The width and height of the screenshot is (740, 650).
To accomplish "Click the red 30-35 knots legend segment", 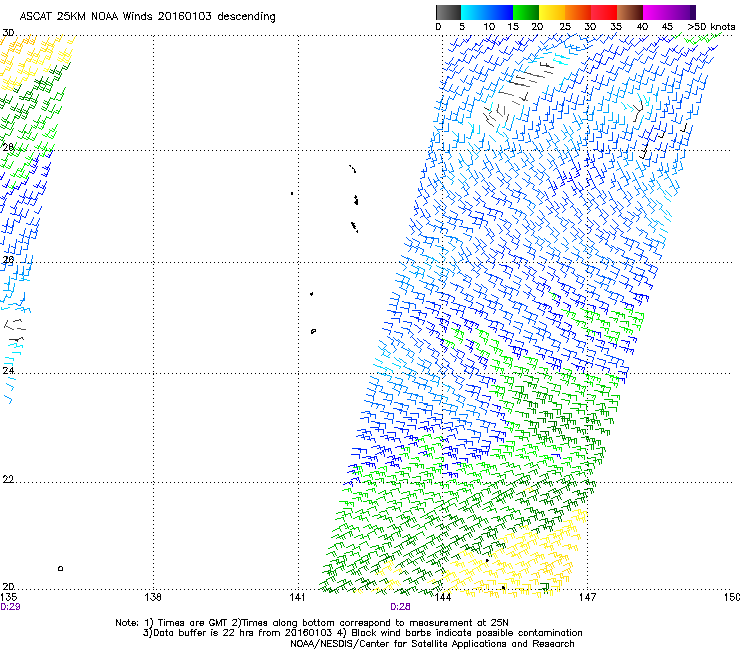I will [604, 12].
